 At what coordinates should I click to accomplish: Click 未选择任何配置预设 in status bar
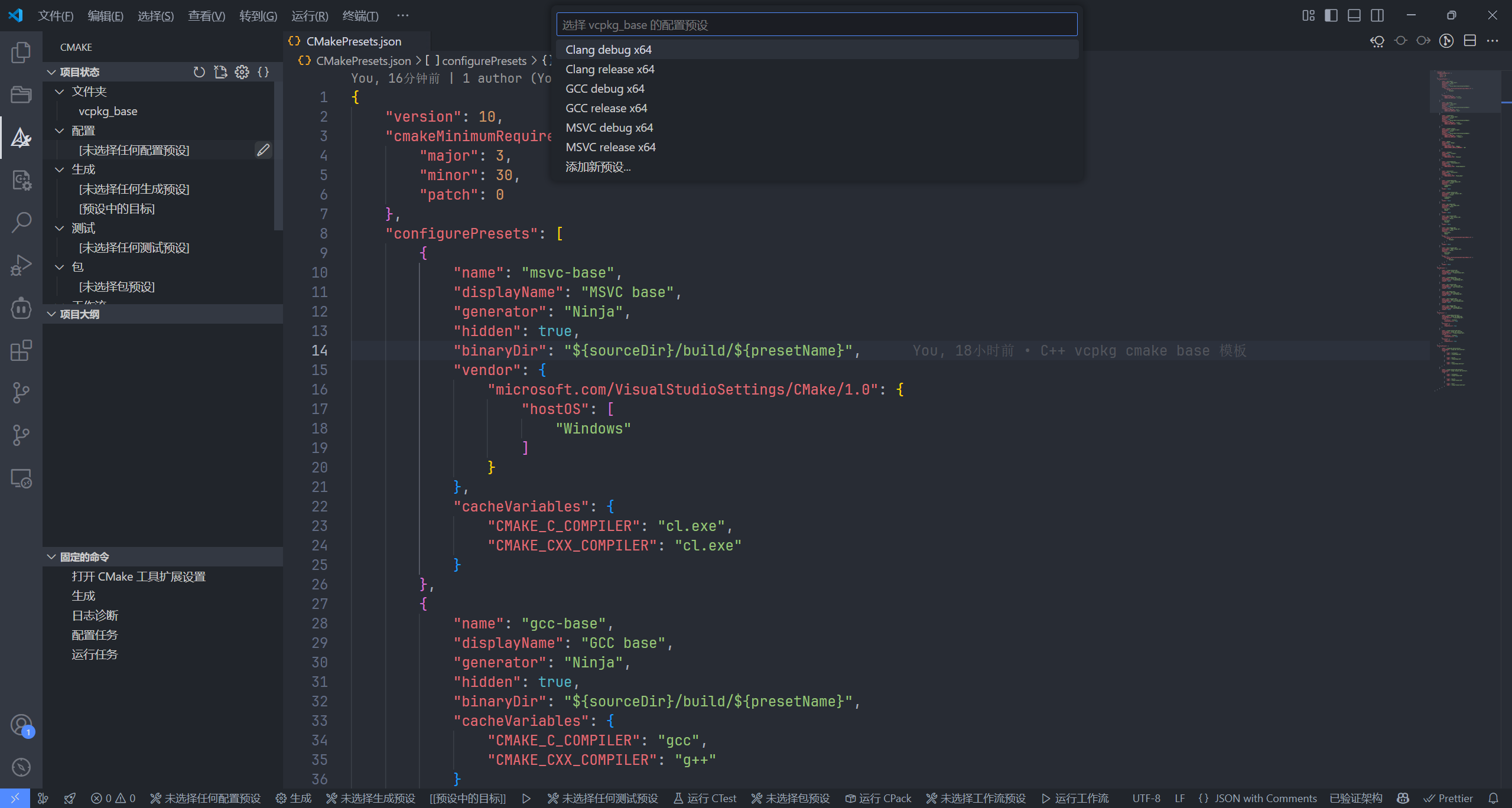coord(205,799)
